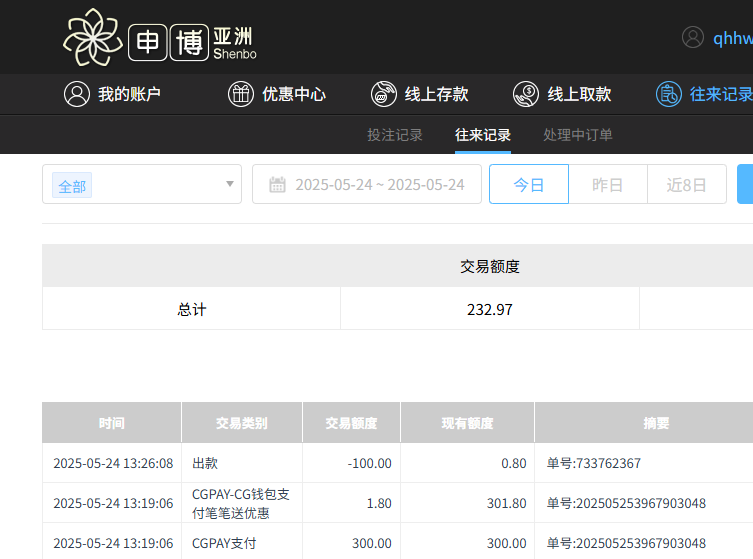This screenshot has height=559, width=753.
Task: Switch to the 处理中订单 tab
Action: pos(577,135)
